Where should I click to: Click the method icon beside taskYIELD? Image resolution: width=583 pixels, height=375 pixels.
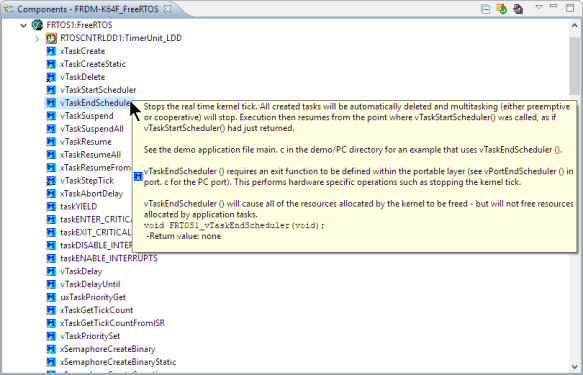[51, 207]
